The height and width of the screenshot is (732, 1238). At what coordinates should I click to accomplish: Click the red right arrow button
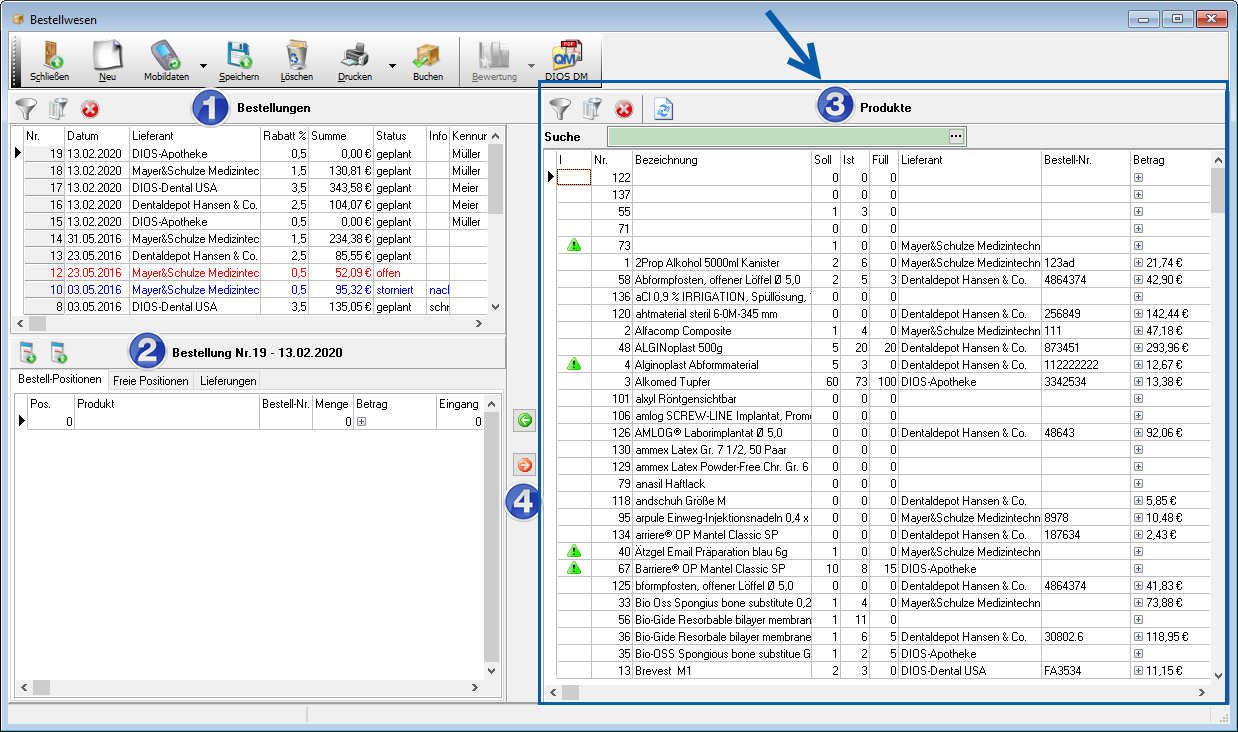click(524, 465)
